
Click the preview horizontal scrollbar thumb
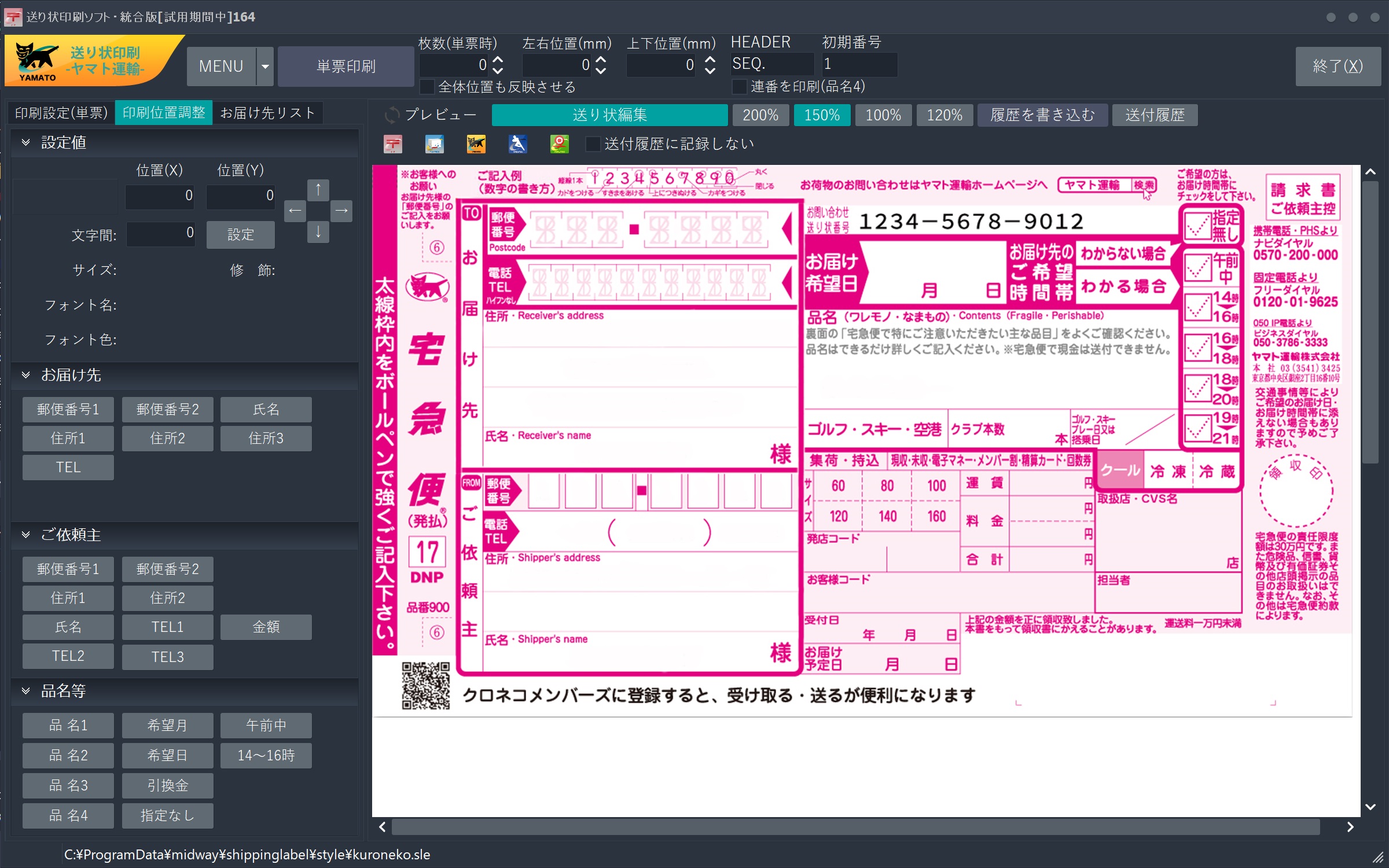click(855, 827)
